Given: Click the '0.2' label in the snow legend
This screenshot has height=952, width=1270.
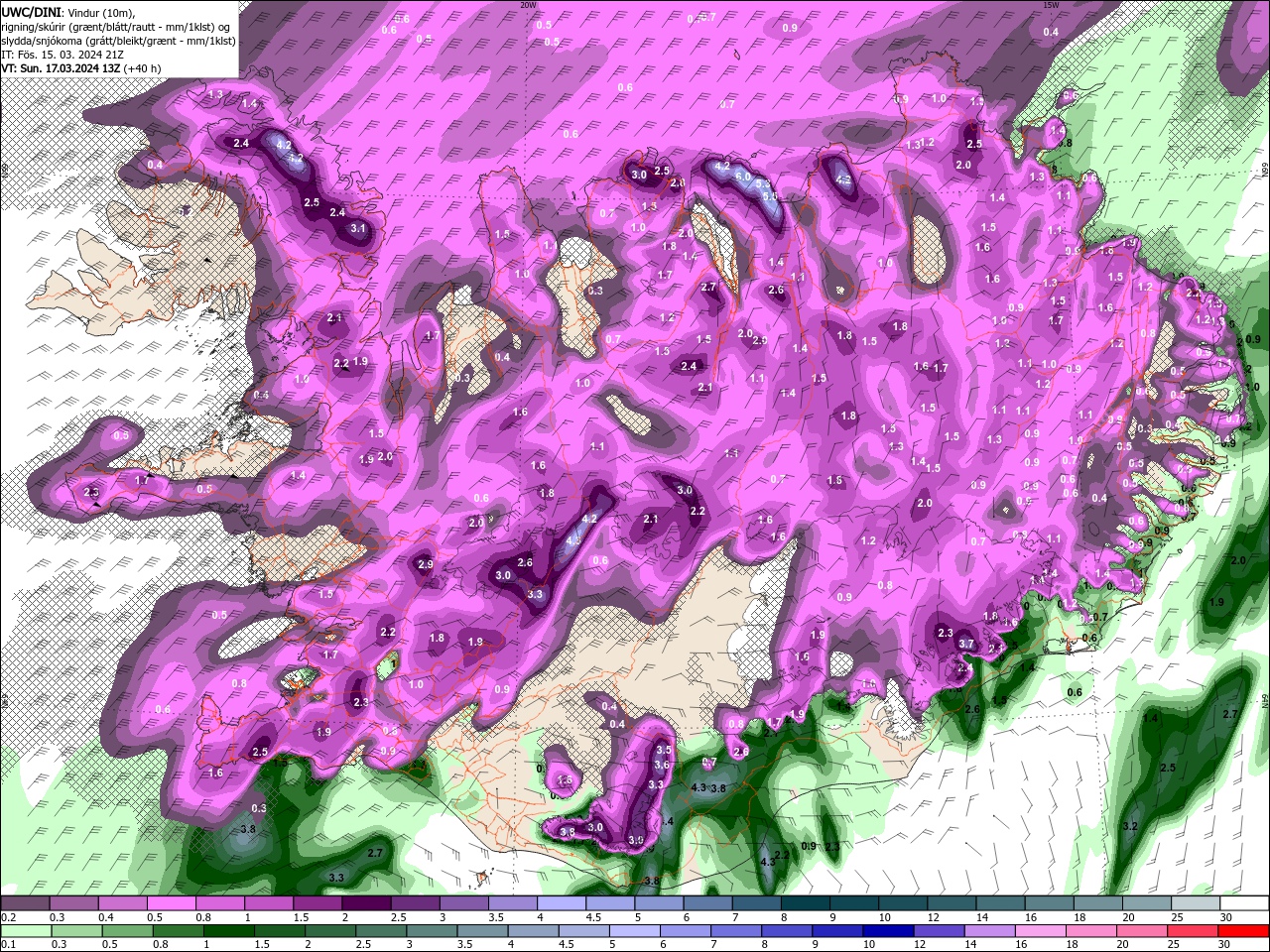Looking at the screenshot, I should point(9,917).
